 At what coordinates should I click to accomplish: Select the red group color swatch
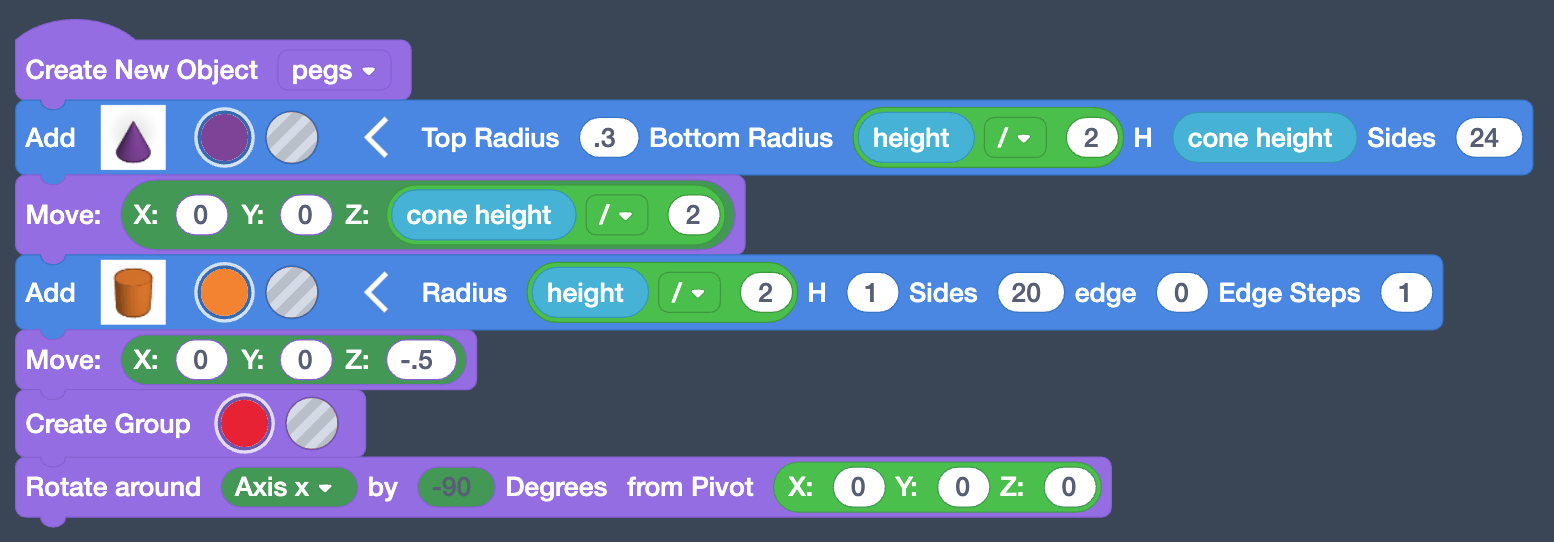point(244,424)
